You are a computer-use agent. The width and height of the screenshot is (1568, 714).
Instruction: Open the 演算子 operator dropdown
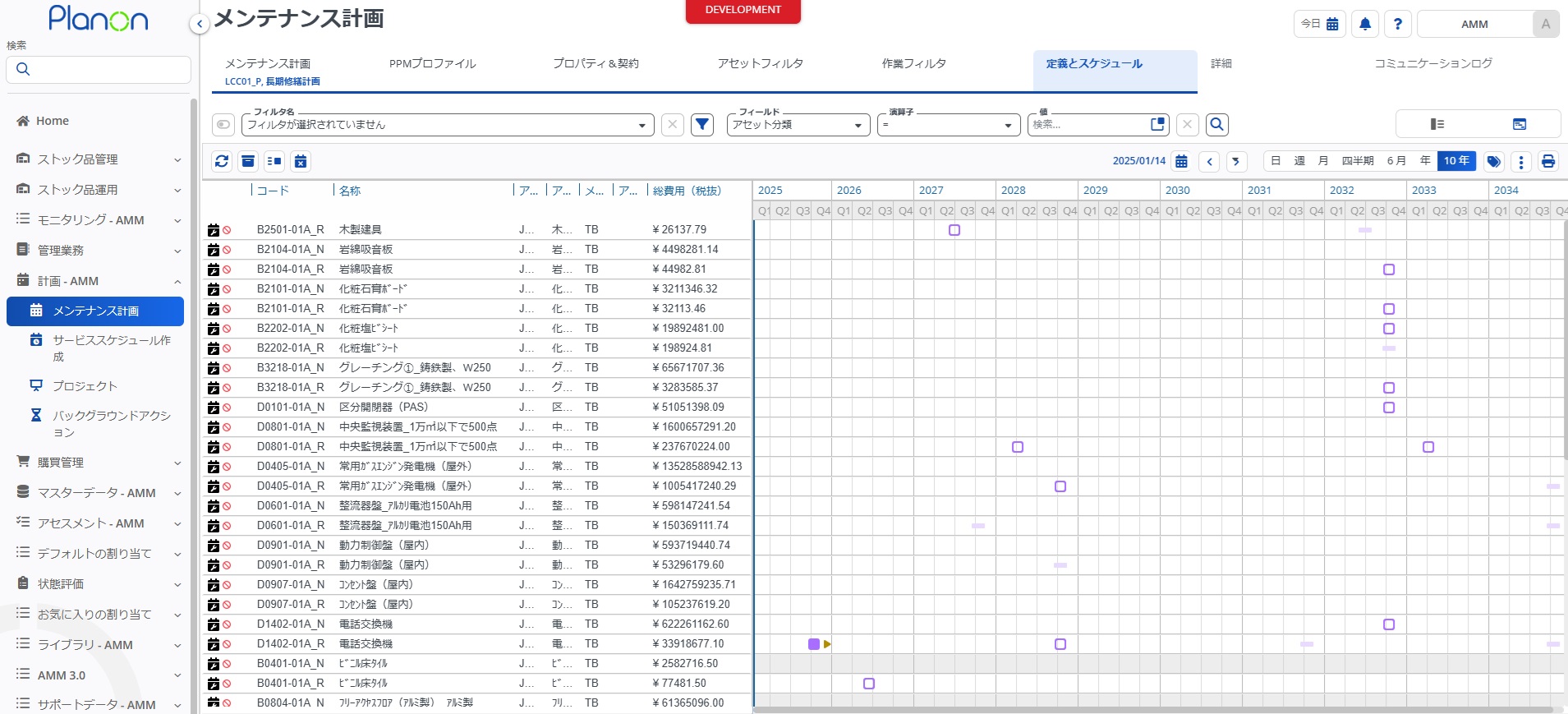949,125
